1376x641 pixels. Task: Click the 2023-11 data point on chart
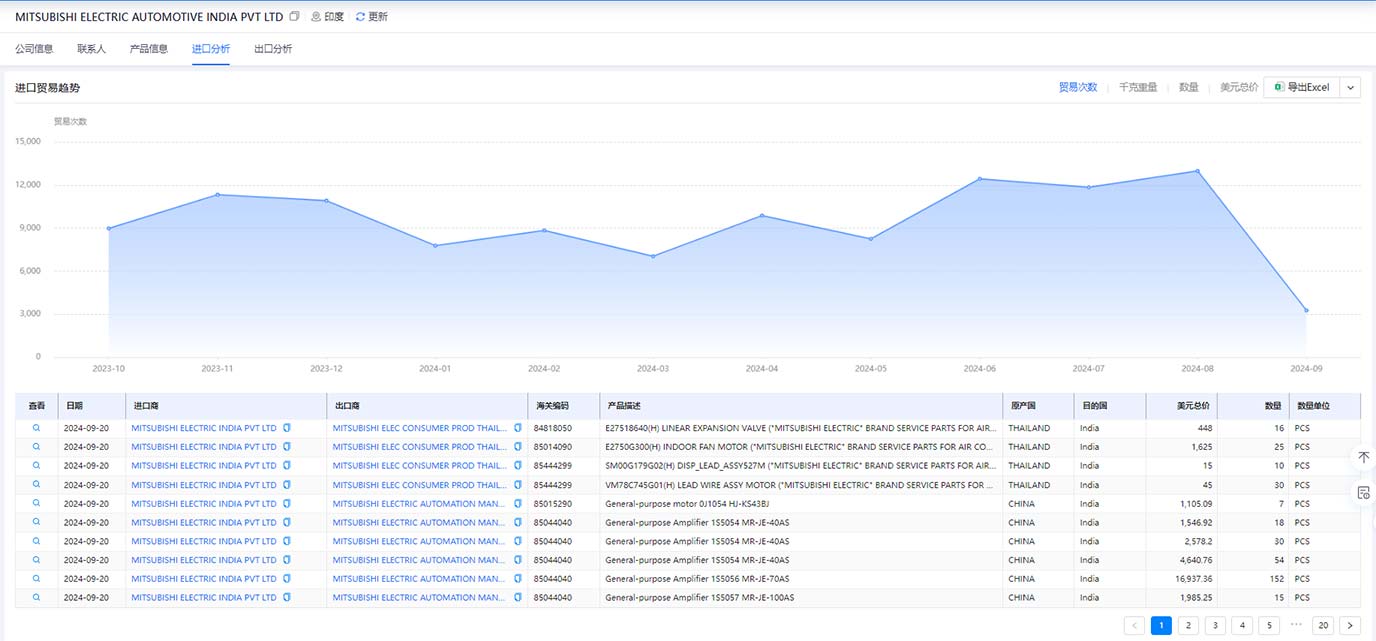coord(217,194)
